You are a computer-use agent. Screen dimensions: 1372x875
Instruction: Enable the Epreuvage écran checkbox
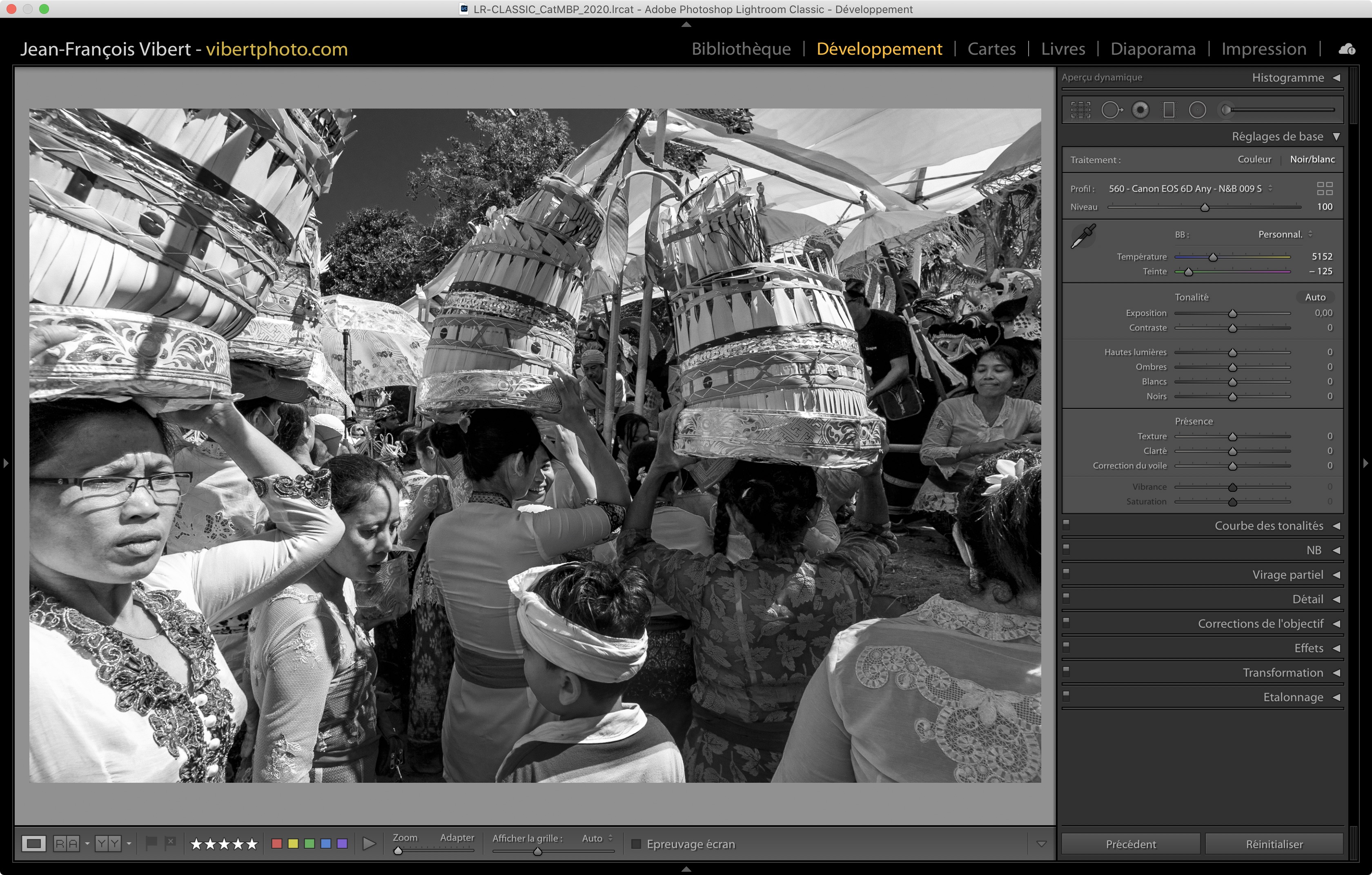(637, 844)
